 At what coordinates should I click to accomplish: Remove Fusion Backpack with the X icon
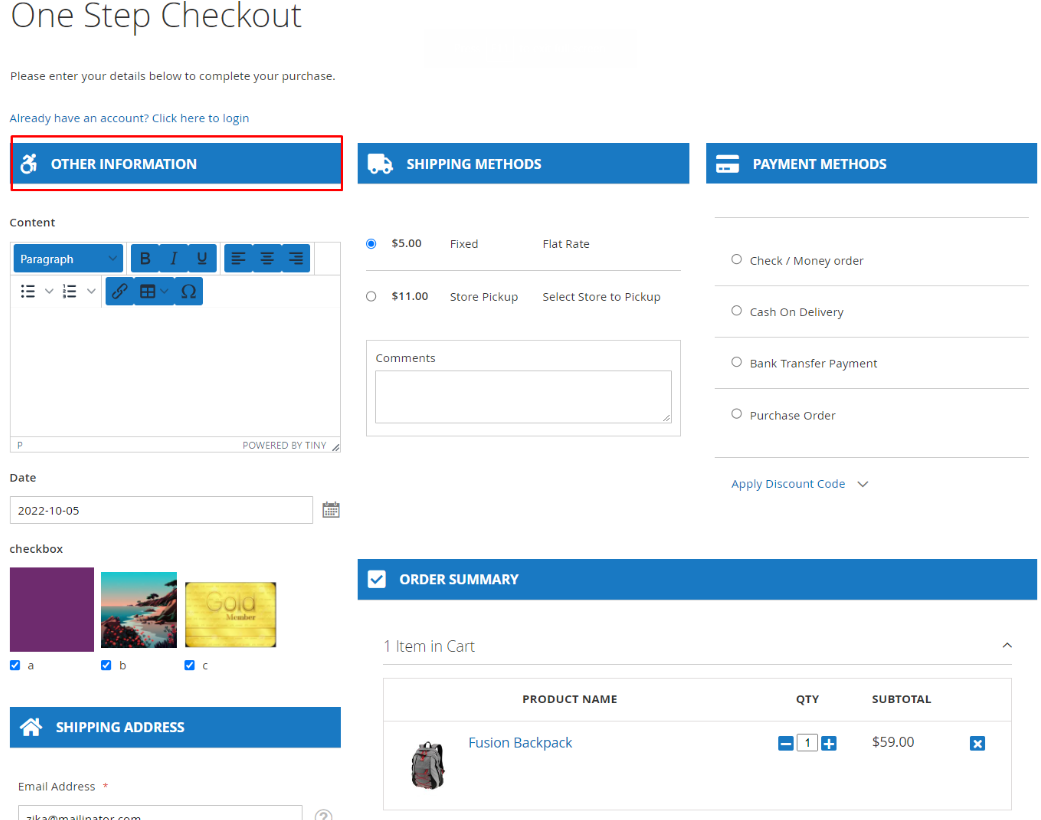[x=977, y=743]
